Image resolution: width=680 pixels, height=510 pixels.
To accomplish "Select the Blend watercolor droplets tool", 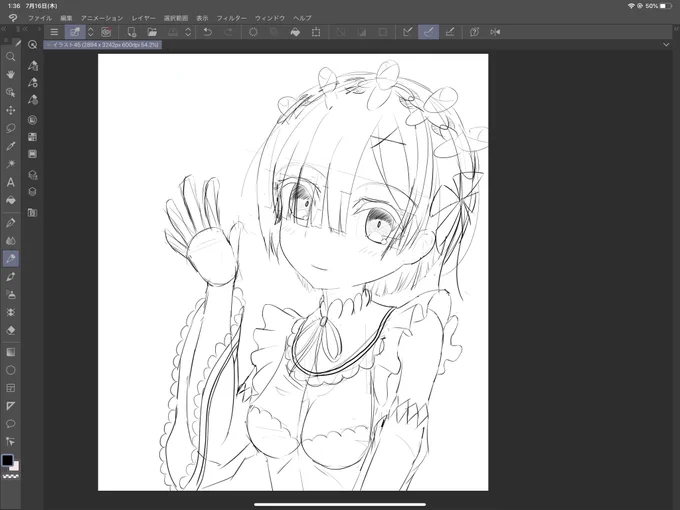I will click(11, 241).
